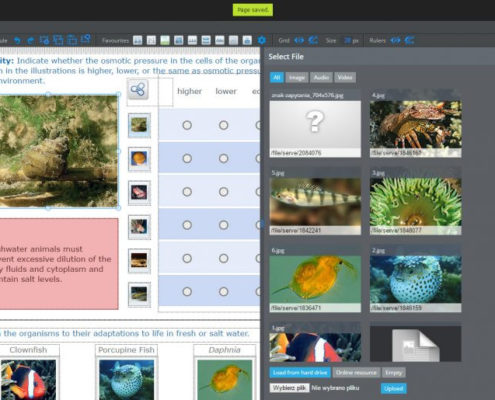Click the 'Select File' panel title

(286, 57)
